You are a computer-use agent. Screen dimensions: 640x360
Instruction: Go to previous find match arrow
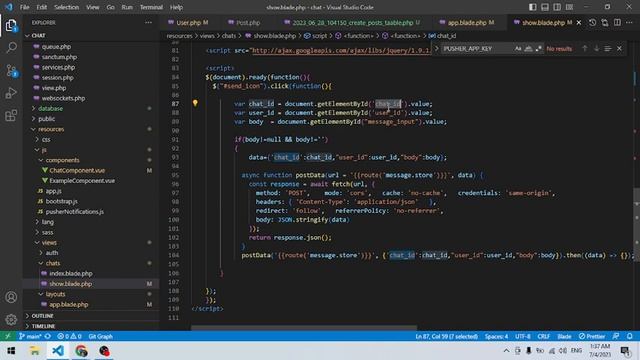[x=585, y=49]
